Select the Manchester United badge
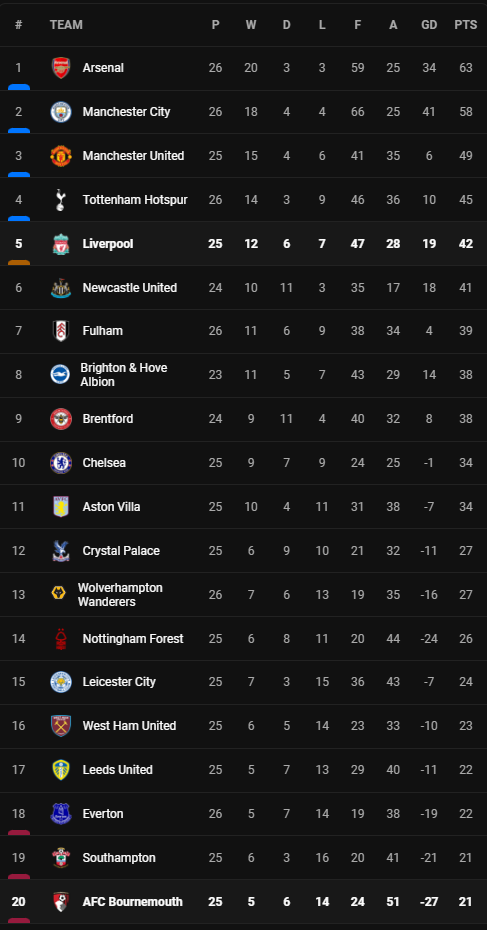This screenshot has width=487, height=930. point(61,156)
